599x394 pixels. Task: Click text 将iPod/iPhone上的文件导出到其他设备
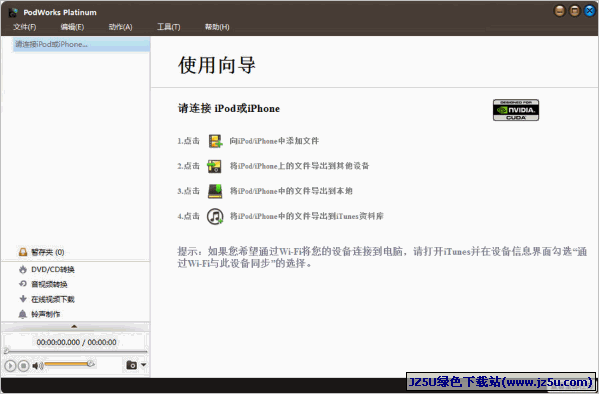(x=299, y=166)
